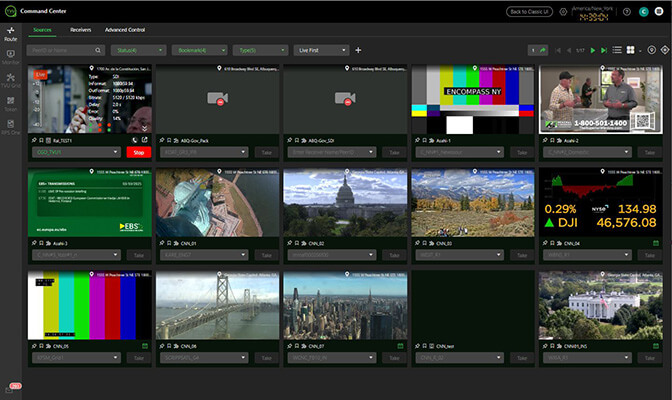The height and width of the screenshot is (400, 672).
Task: Open the schedule calendar icon on the CNN01_INS card
Action: (656, 346)
